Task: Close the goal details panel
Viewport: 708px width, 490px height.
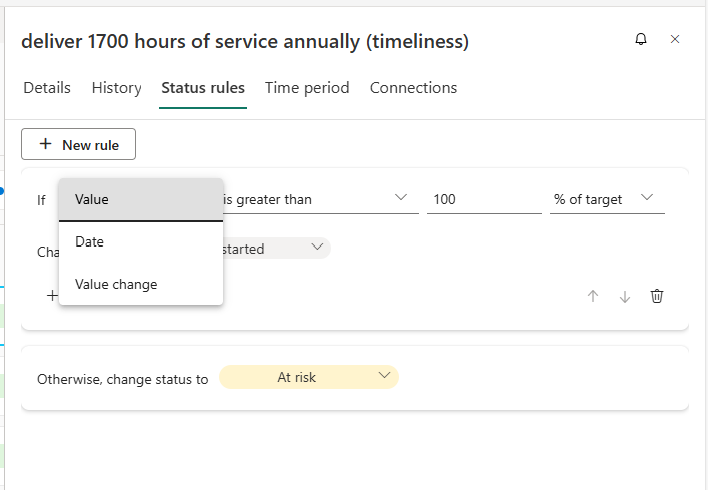Action: 675,39
